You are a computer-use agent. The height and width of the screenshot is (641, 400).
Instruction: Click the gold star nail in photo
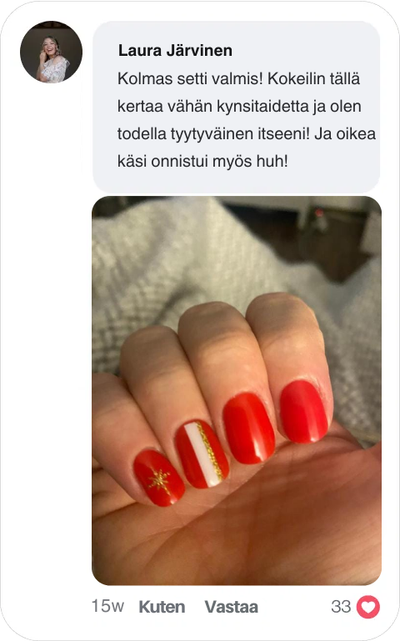coord(160,478)
